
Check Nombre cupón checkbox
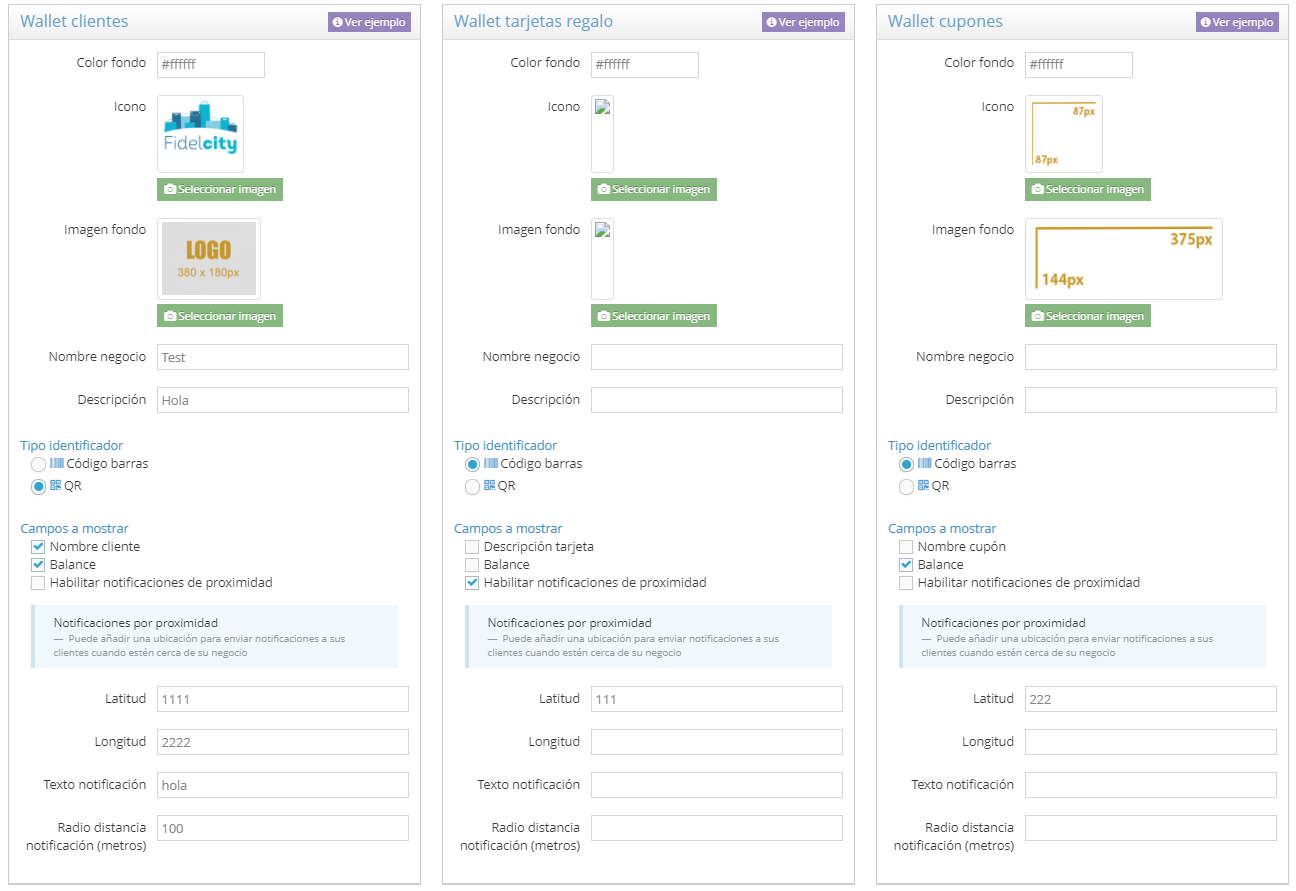[907, 547]
